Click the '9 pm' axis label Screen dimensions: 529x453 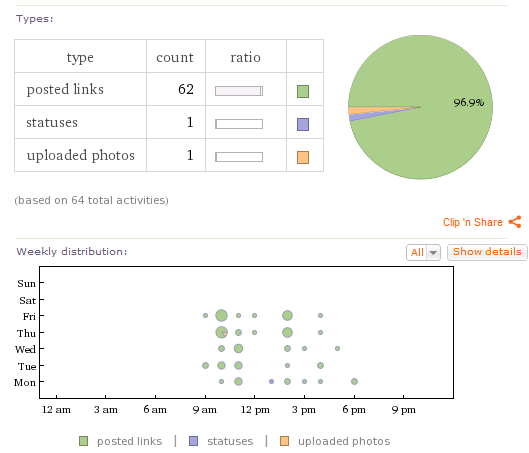coord(404,410)
